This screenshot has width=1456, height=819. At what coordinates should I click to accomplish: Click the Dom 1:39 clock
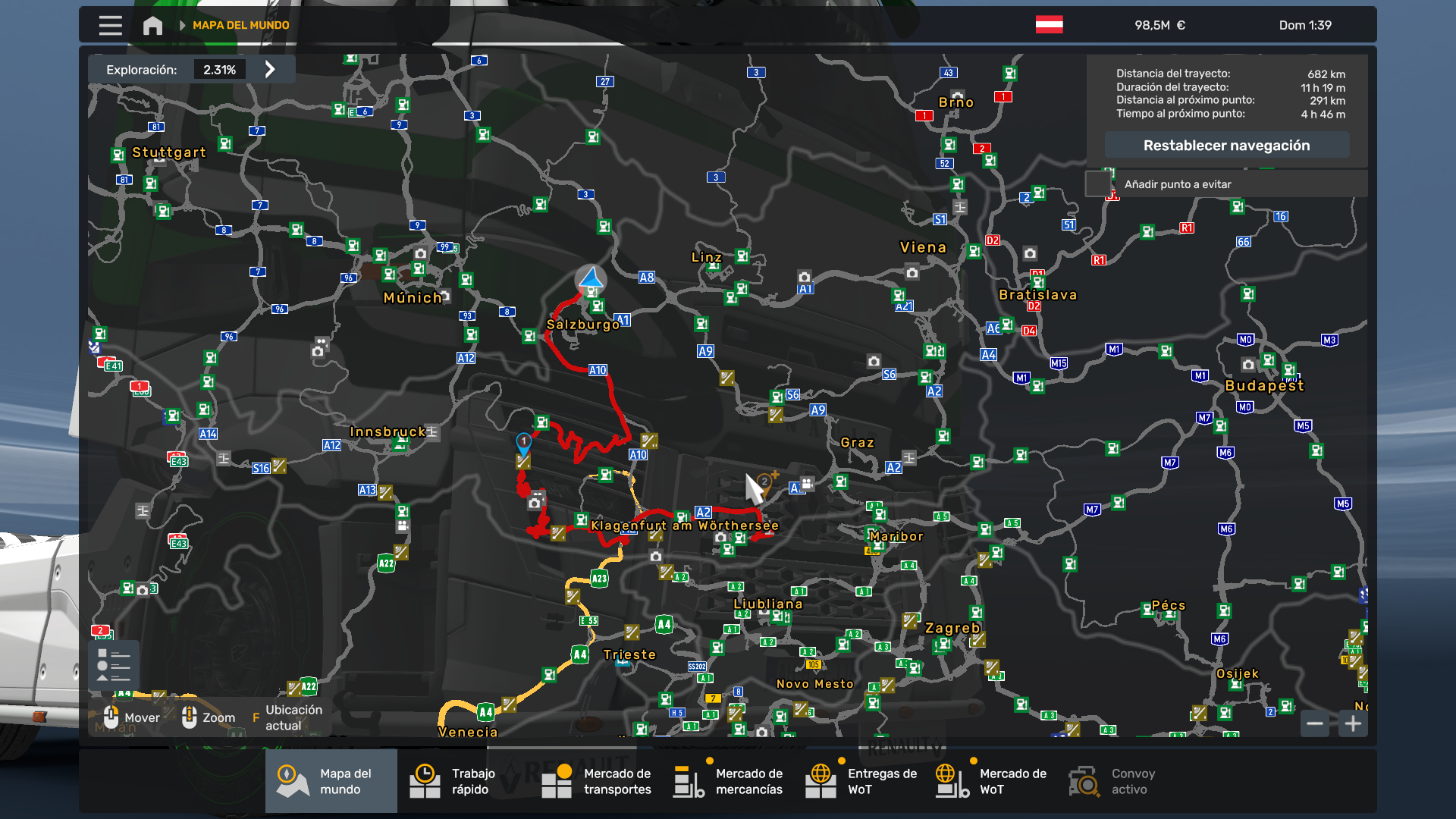click(x=1305, y=25)
